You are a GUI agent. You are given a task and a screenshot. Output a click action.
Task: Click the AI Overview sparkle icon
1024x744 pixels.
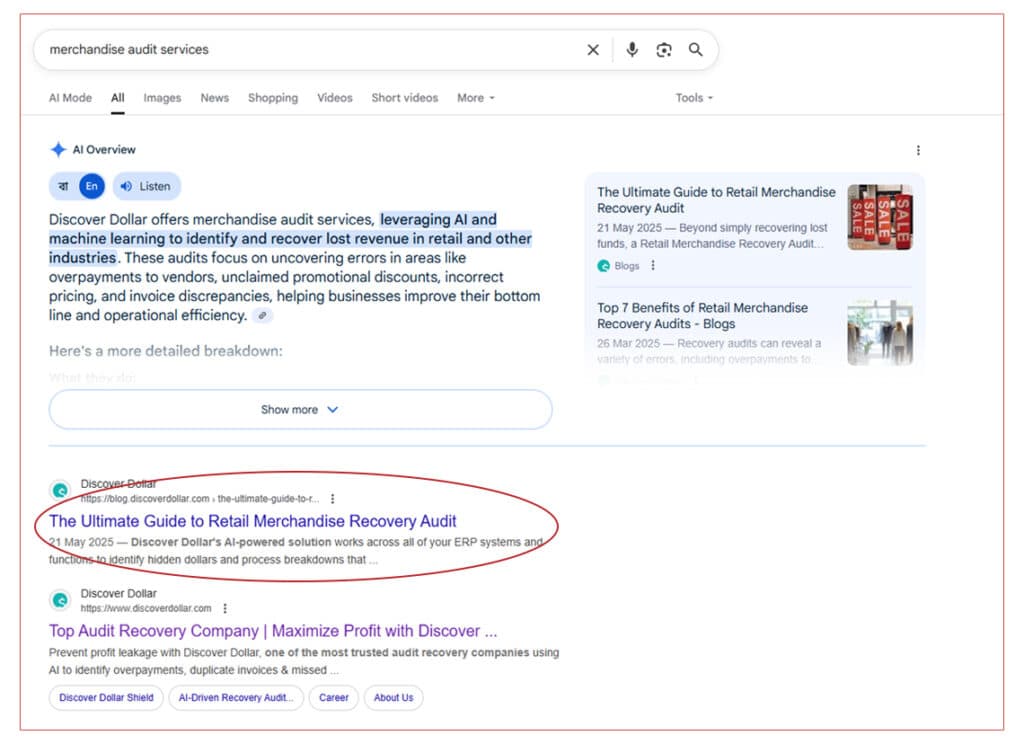point(58,149)
